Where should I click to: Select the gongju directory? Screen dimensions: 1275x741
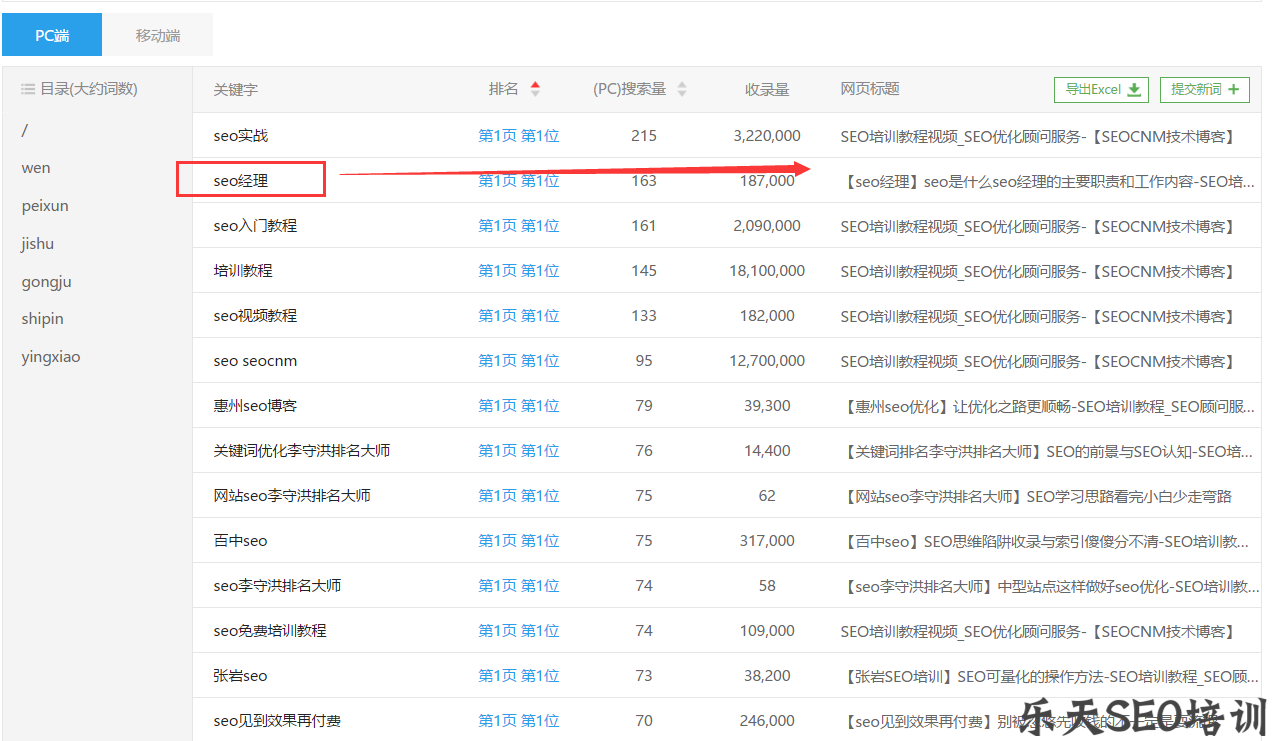click(46, 282)
